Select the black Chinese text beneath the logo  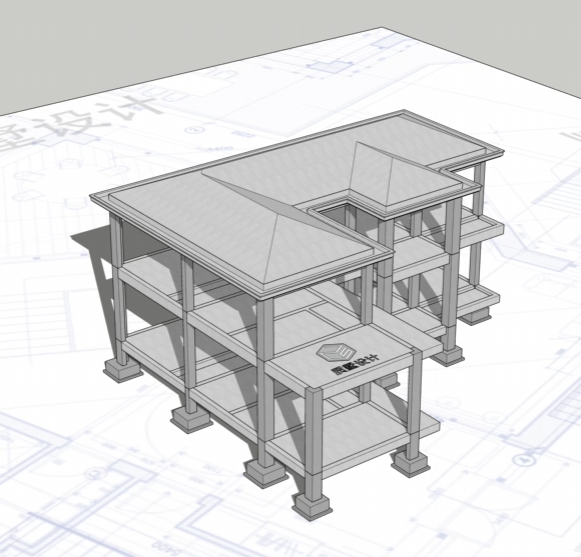pos(355,365)
